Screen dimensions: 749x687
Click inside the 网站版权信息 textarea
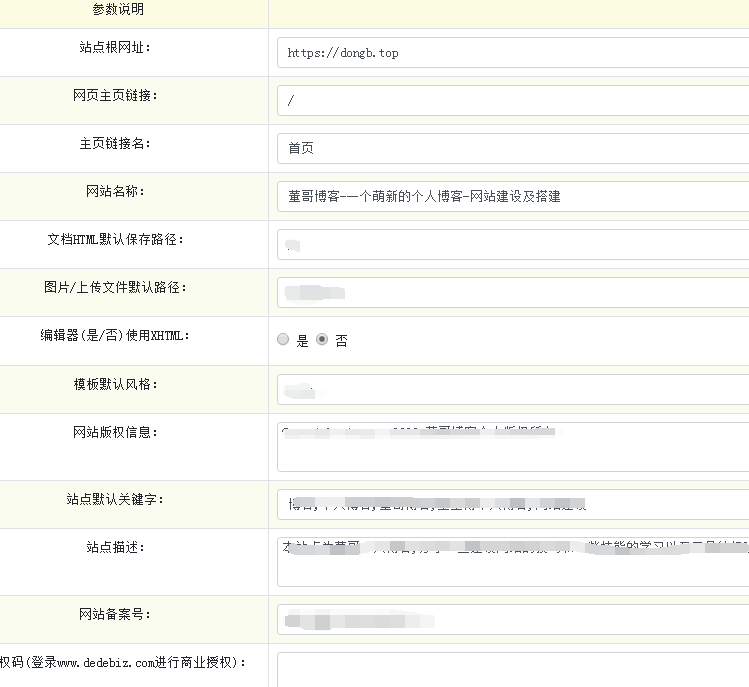coord(513,446)
